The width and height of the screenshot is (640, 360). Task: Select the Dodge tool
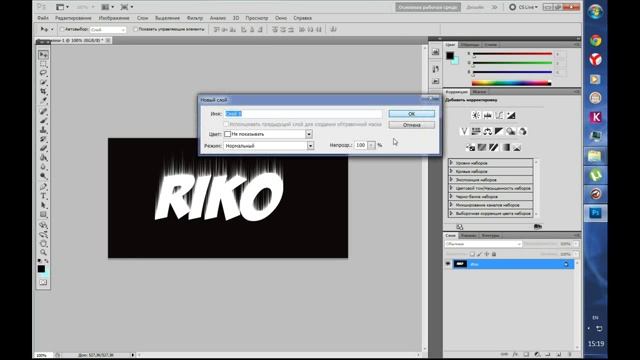(43, 176)
